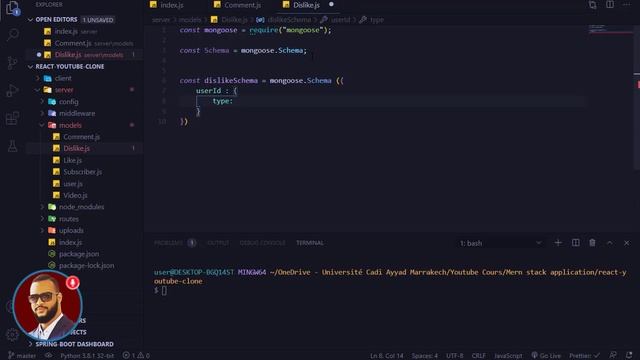Kill terminal with trash icon
The image size is (640, 360).
(592, 243)
